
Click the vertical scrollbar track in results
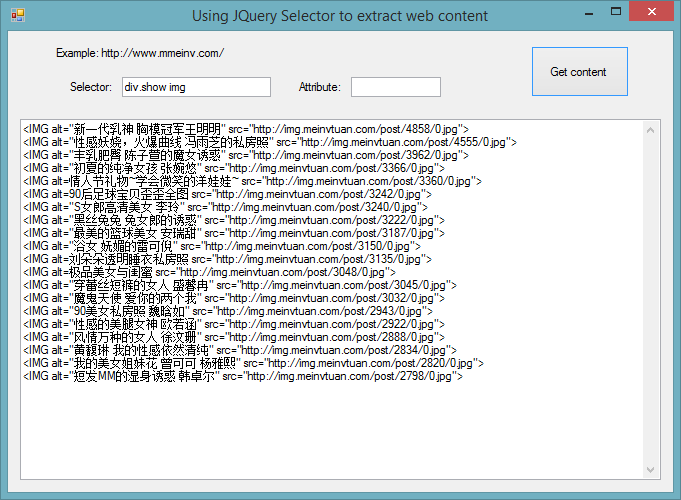coord(651,300)
